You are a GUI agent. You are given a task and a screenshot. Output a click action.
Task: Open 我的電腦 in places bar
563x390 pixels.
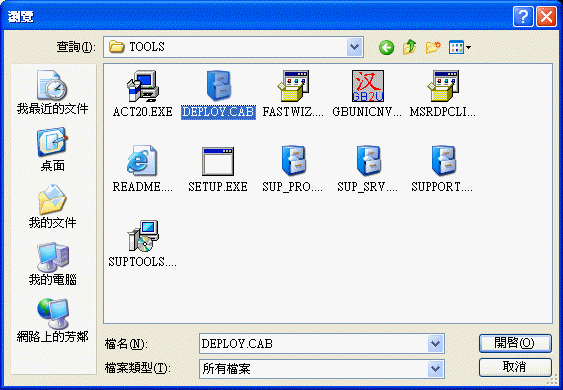(x=52, y=264)
